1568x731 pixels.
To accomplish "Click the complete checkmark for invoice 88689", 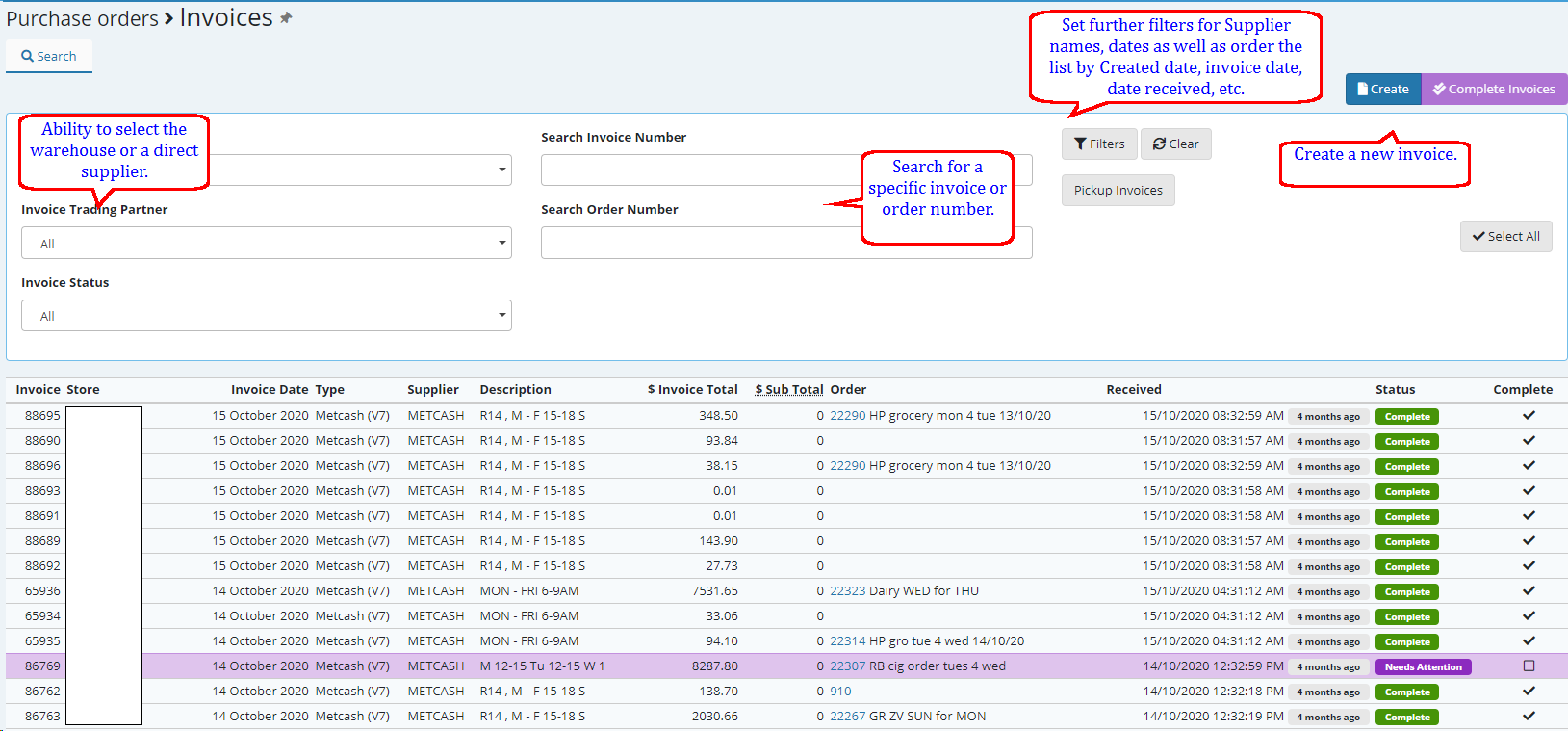I will pos(1529,540).
